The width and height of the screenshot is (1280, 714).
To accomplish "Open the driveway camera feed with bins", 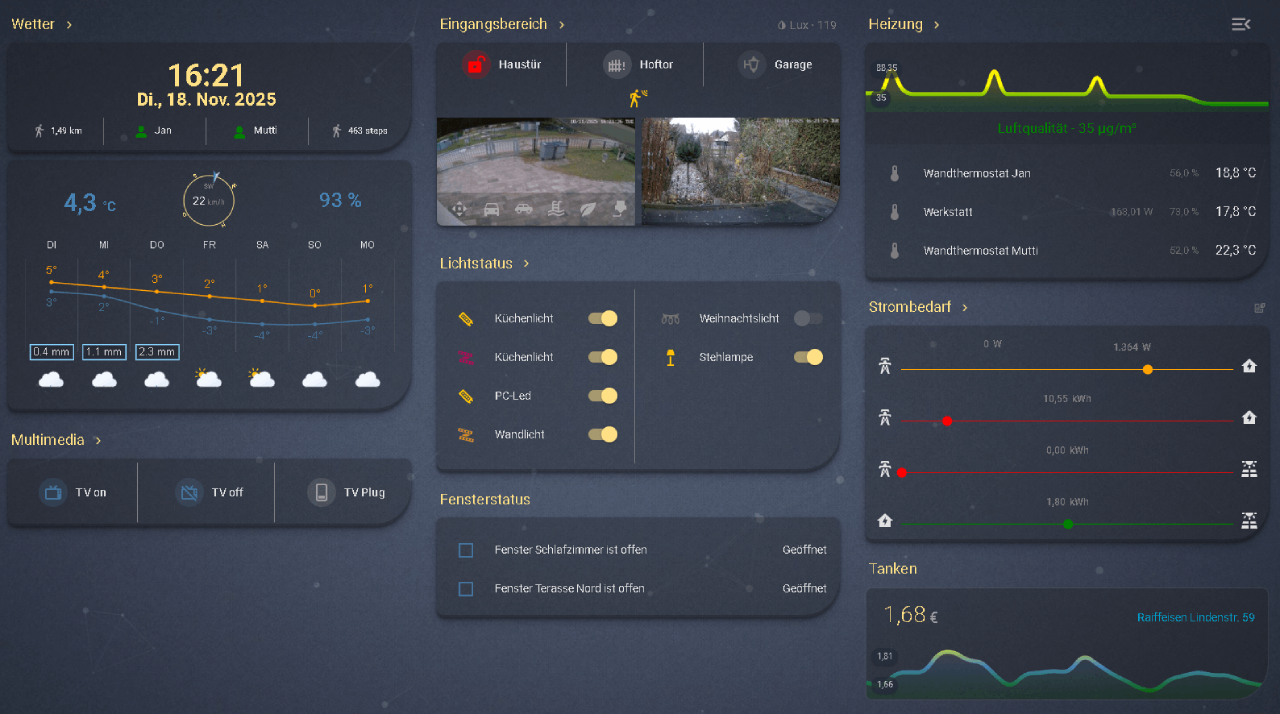I will pyautogui.click(x=536, y=171).
